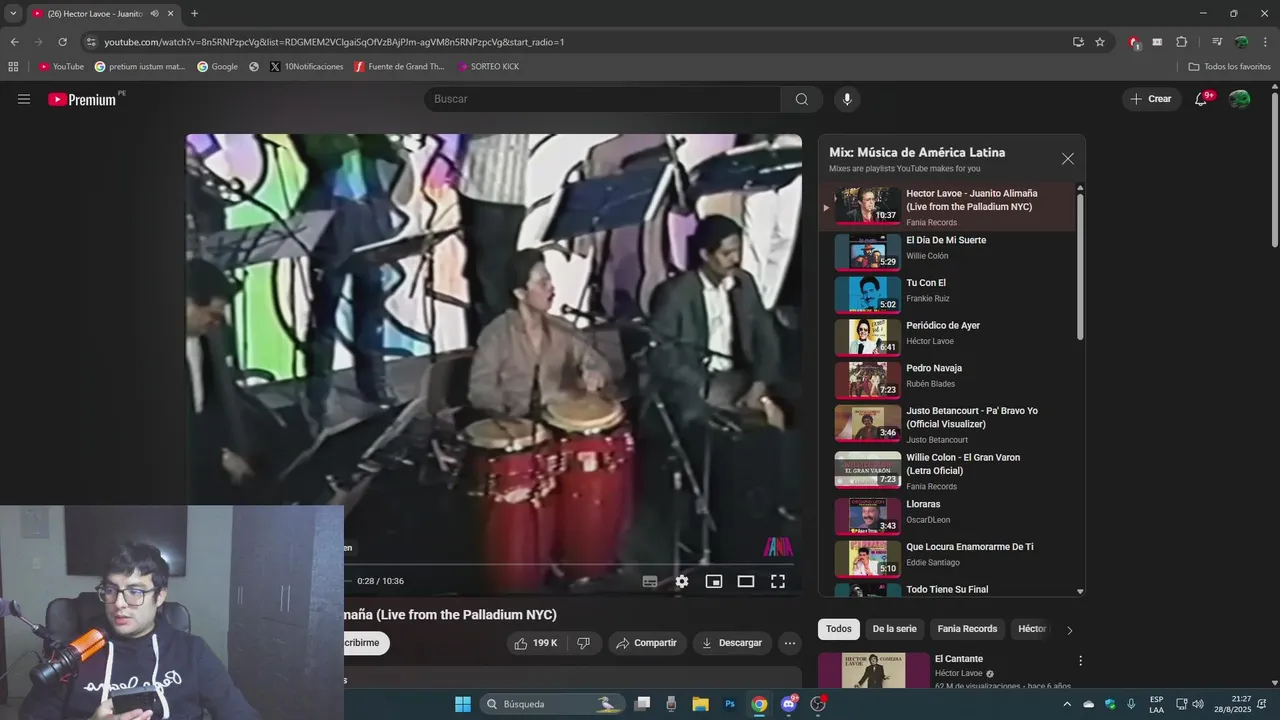
Task: Open Chrome three-dot menu
Action: (x=1263, y=42)
